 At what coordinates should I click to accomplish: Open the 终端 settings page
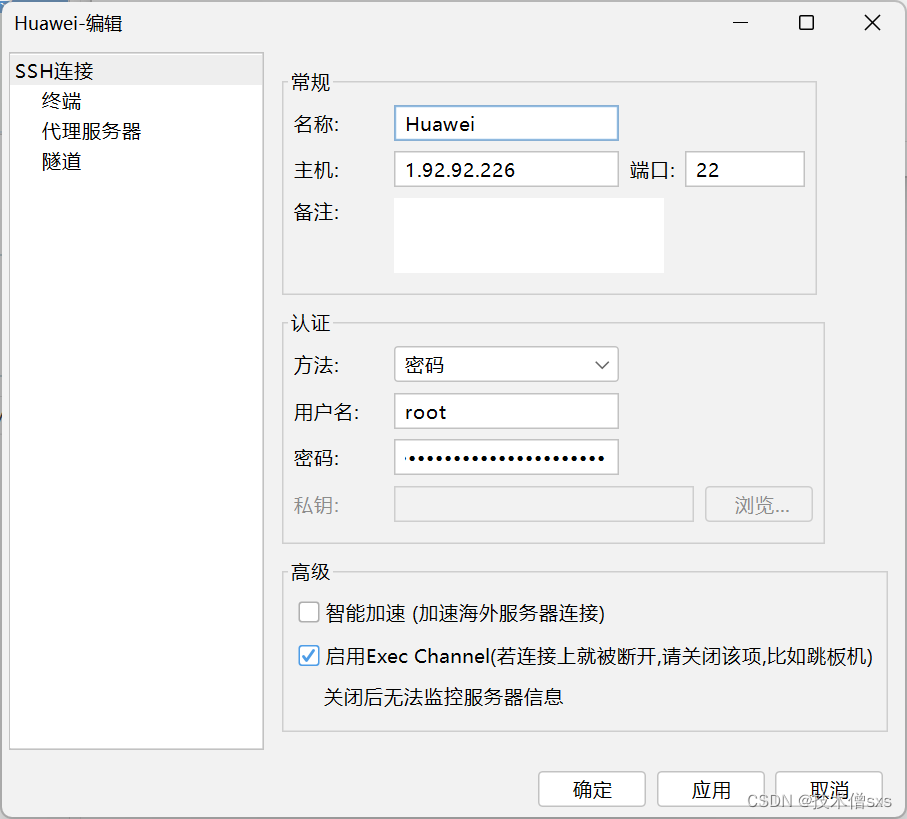pos(61,101)
